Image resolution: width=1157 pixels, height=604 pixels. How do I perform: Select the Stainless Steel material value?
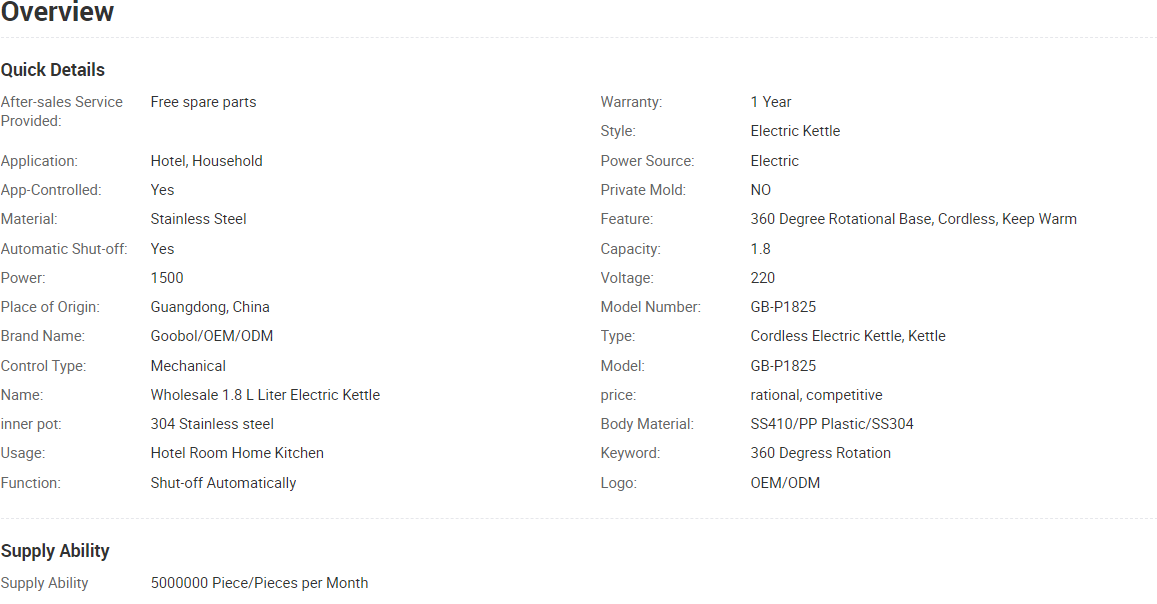(x=198, y=219)
